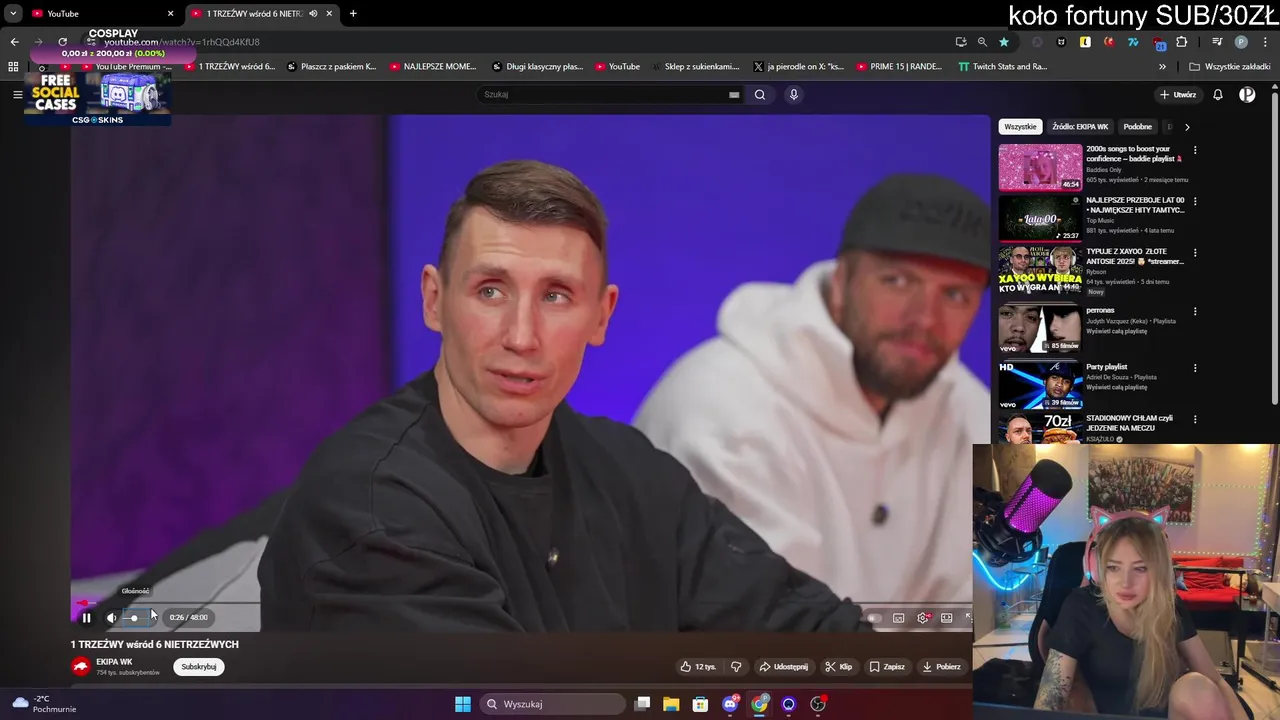Open a new browser tab with plus
1280x720 pixels.
point(353,14)
